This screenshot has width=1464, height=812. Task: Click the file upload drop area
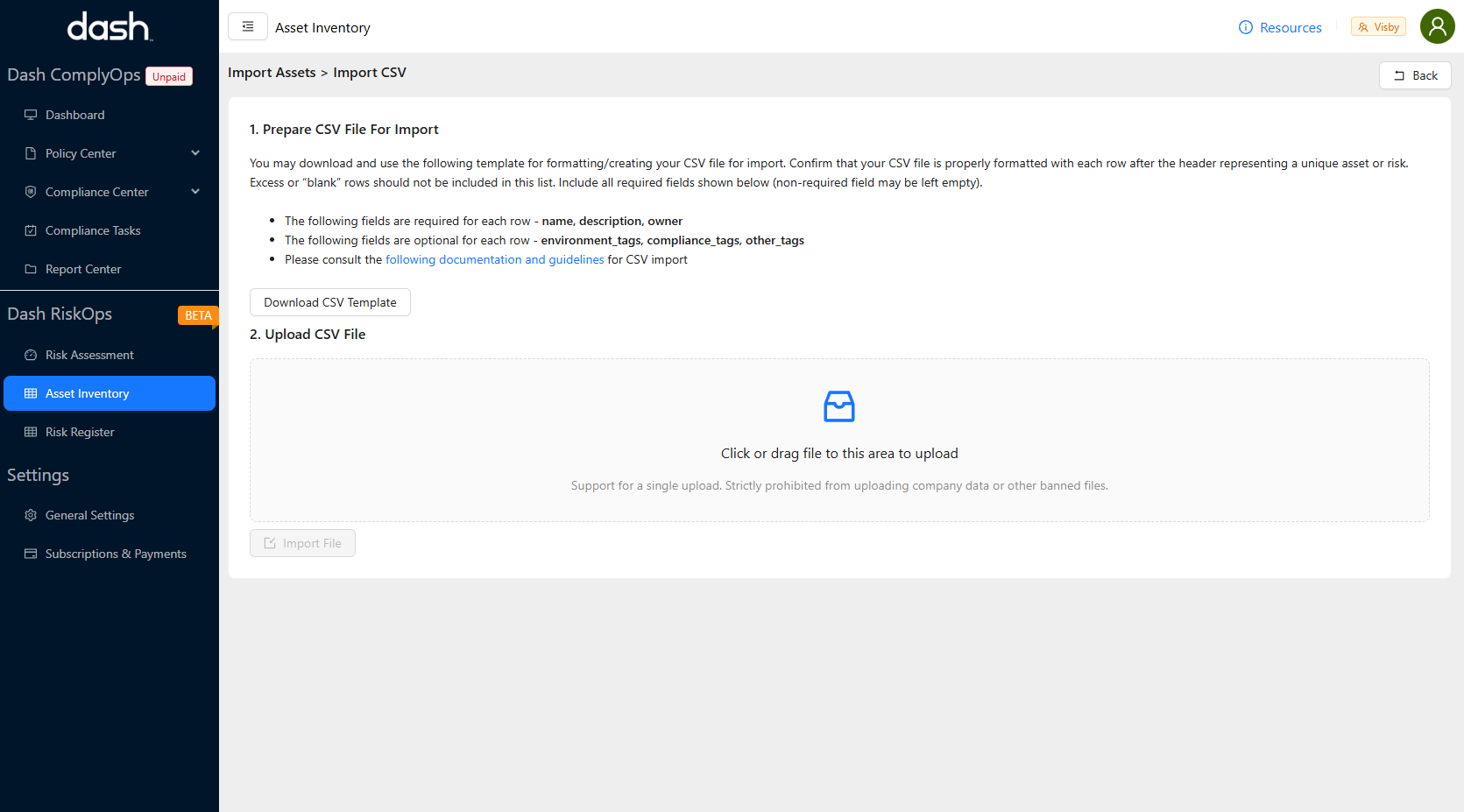pos(838,453)
